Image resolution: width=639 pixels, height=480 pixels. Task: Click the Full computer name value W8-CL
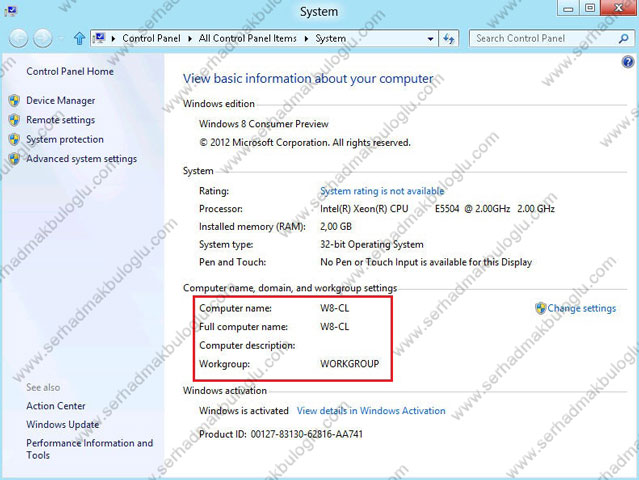335,327
